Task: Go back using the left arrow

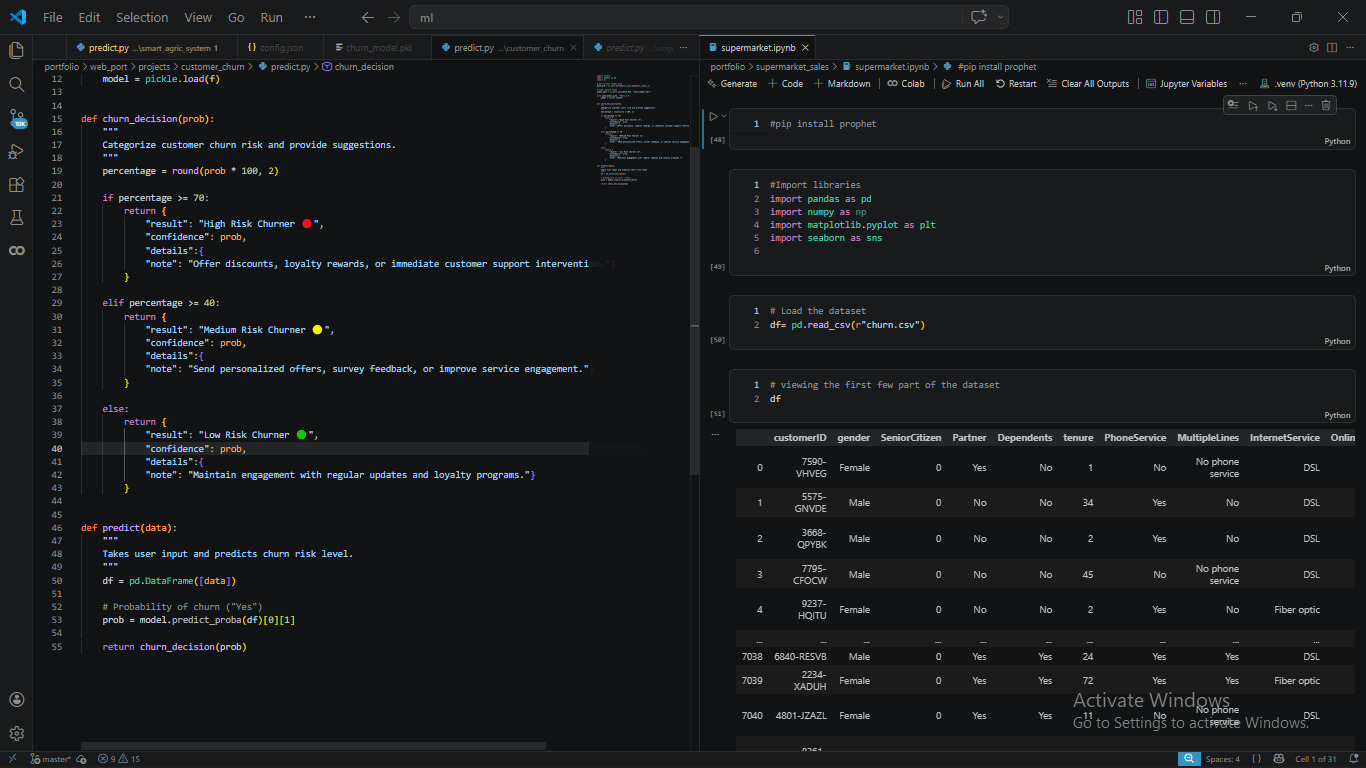Action: (x=367, y=17)
